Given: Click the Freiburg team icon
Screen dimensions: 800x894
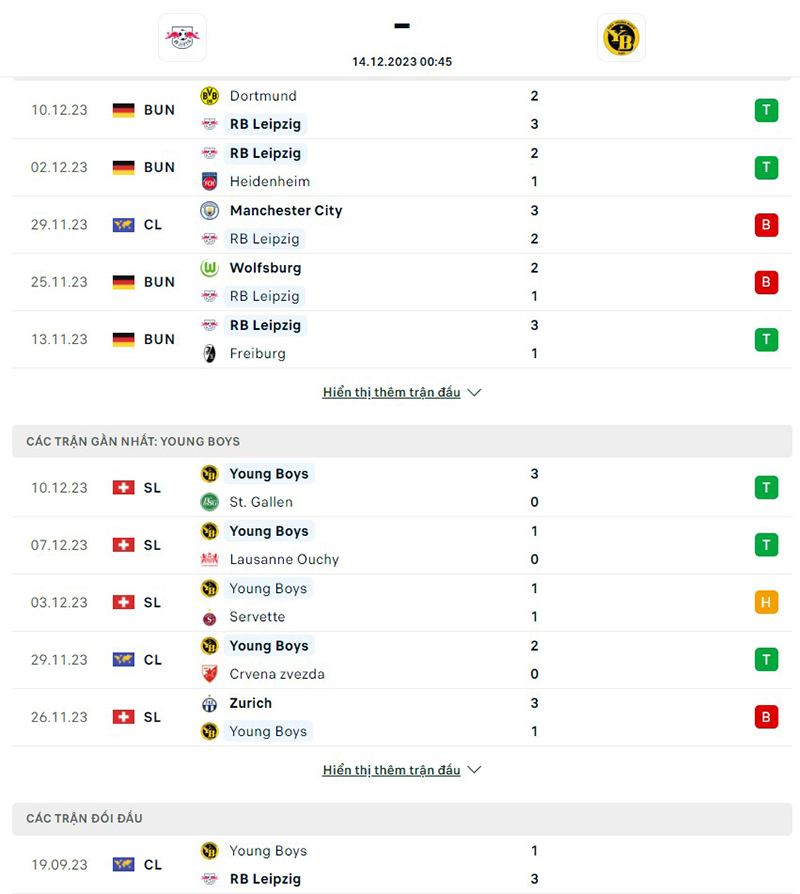Looking at the screenshot, I should [x=210, y=353].
